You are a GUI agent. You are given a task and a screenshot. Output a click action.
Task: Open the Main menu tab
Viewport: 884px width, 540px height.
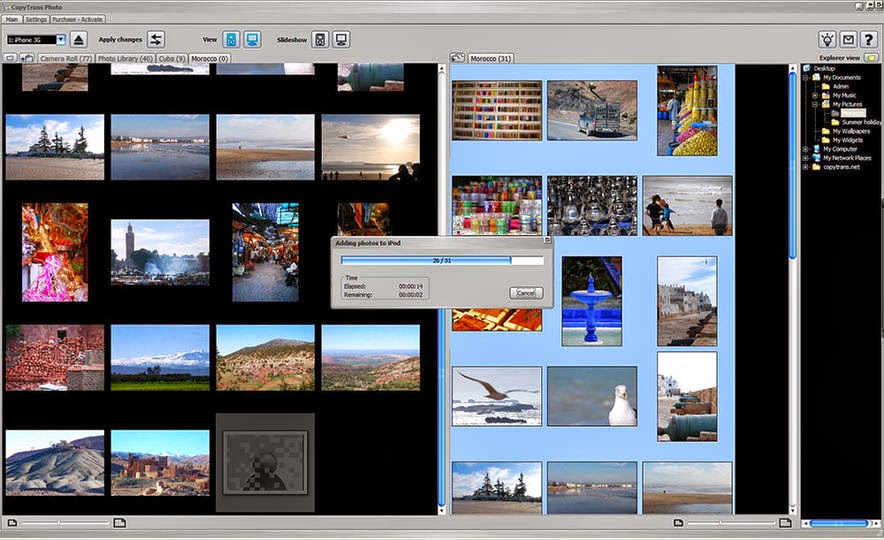point(11,19)
